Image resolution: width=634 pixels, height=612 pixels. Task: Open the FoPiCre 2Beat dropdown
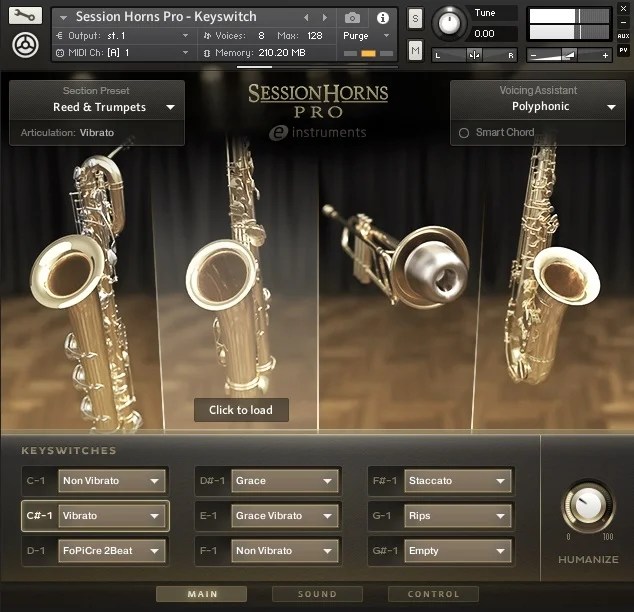click(x=112, y=551)
